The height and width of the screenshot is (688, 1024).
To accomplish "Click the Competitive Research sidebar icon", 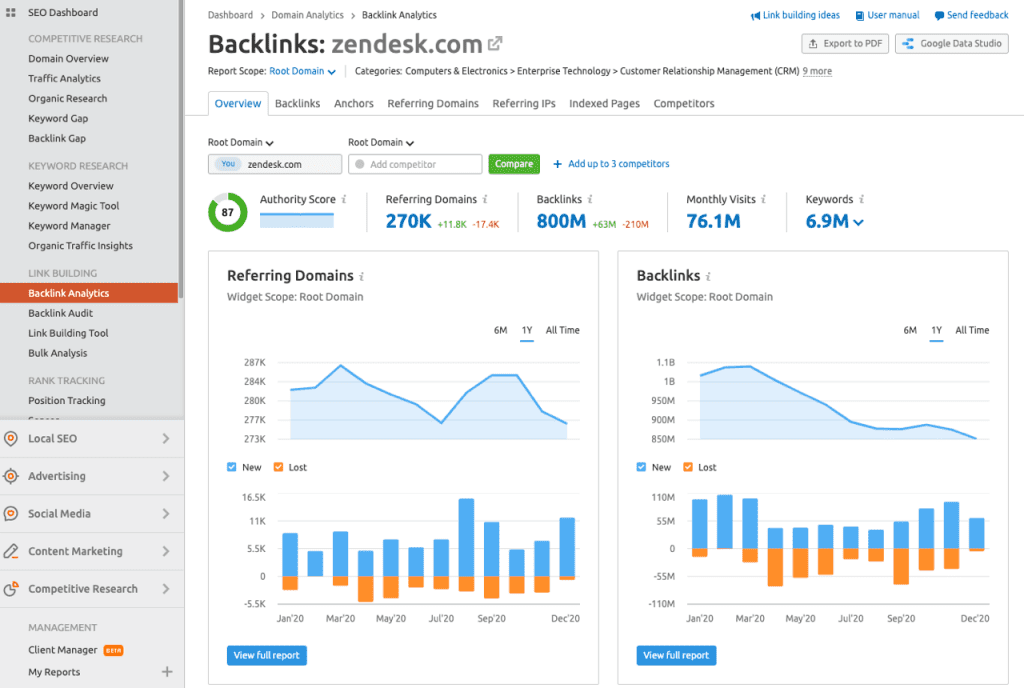I will tap(11, 589).
